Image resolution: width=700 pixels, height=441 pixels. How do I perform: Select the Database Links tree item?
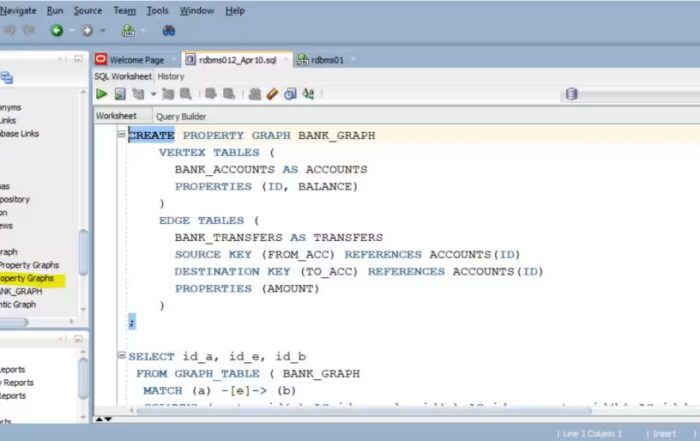(x=19, y=133)
